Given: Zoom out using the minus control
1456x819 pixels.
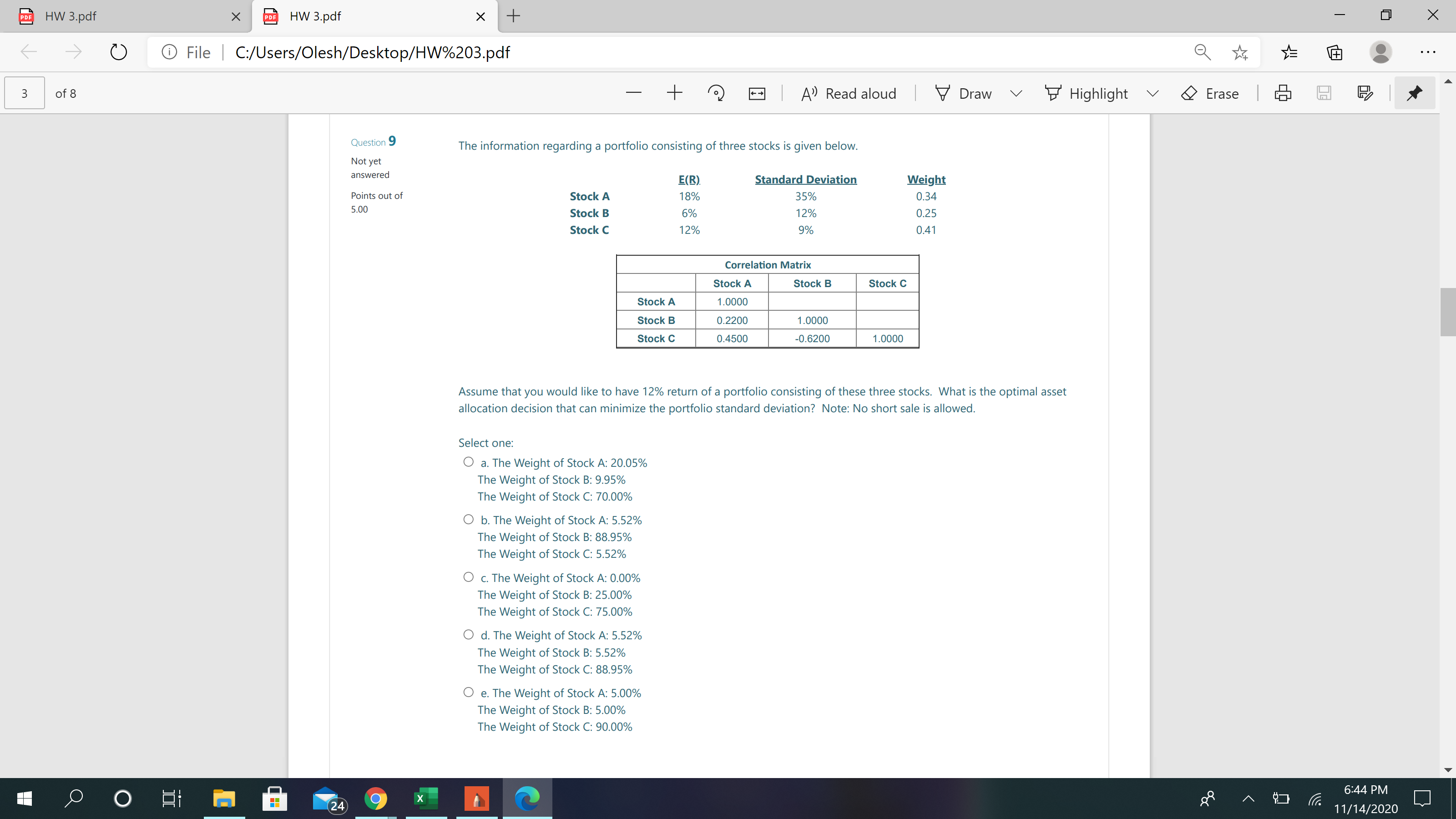Looking at the screenshot, I should point(634,93).
